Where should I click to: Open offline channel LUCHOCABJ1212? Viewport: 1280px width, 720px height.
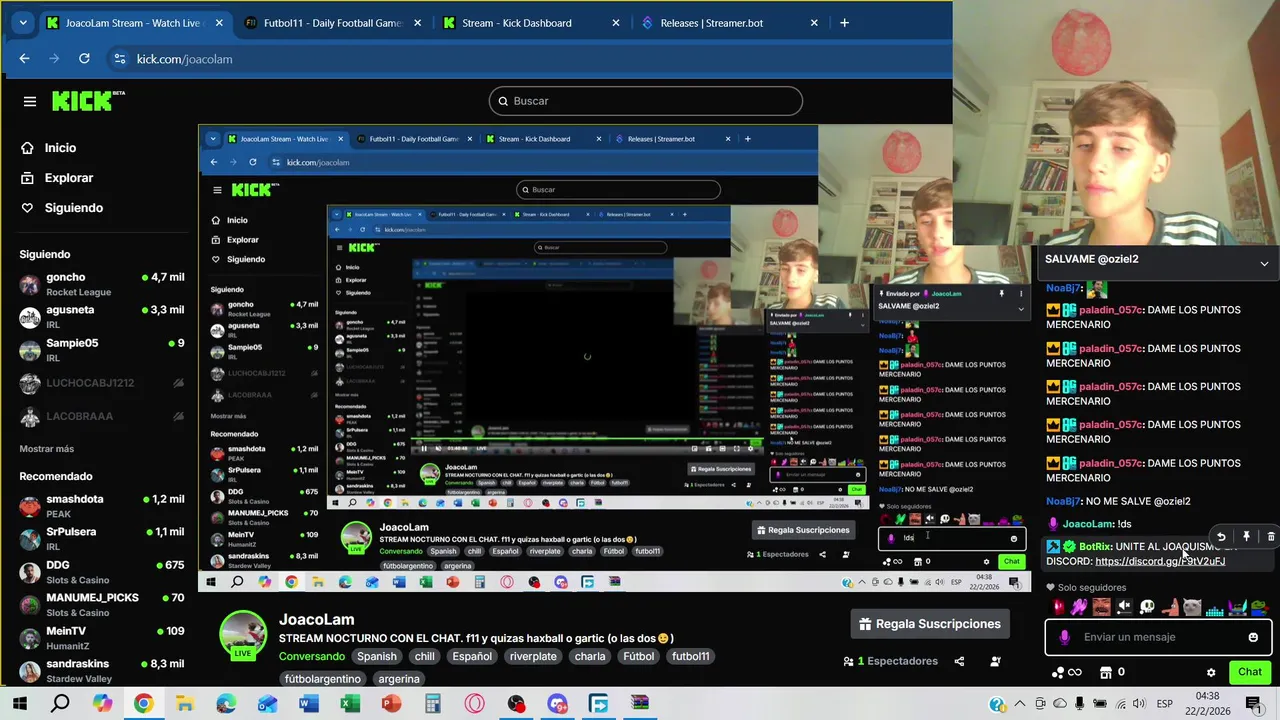pyautogui.click(x=100, y=383)
